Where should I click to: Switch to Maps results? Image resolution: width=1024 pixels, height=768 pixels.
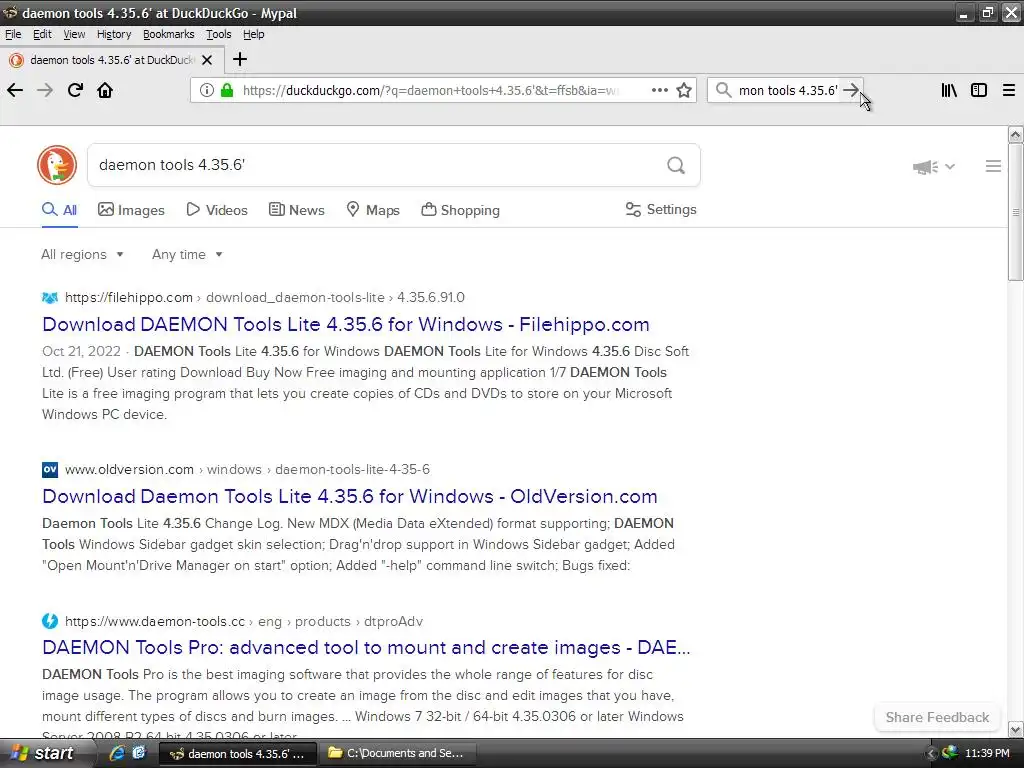coord(373,210)
